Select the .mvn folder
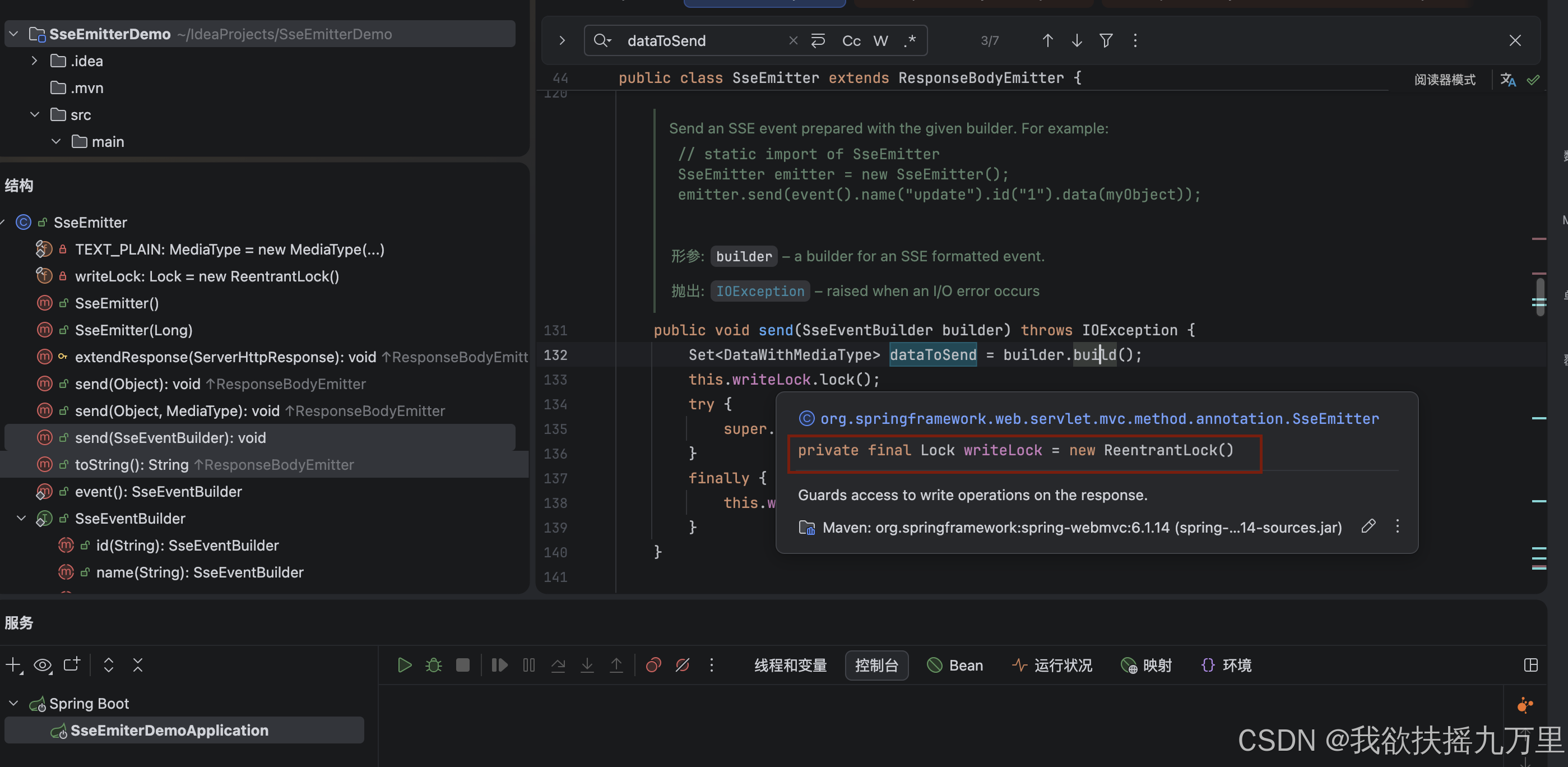The width and height of the screenshot is (1568, 767). pos(86,87)
